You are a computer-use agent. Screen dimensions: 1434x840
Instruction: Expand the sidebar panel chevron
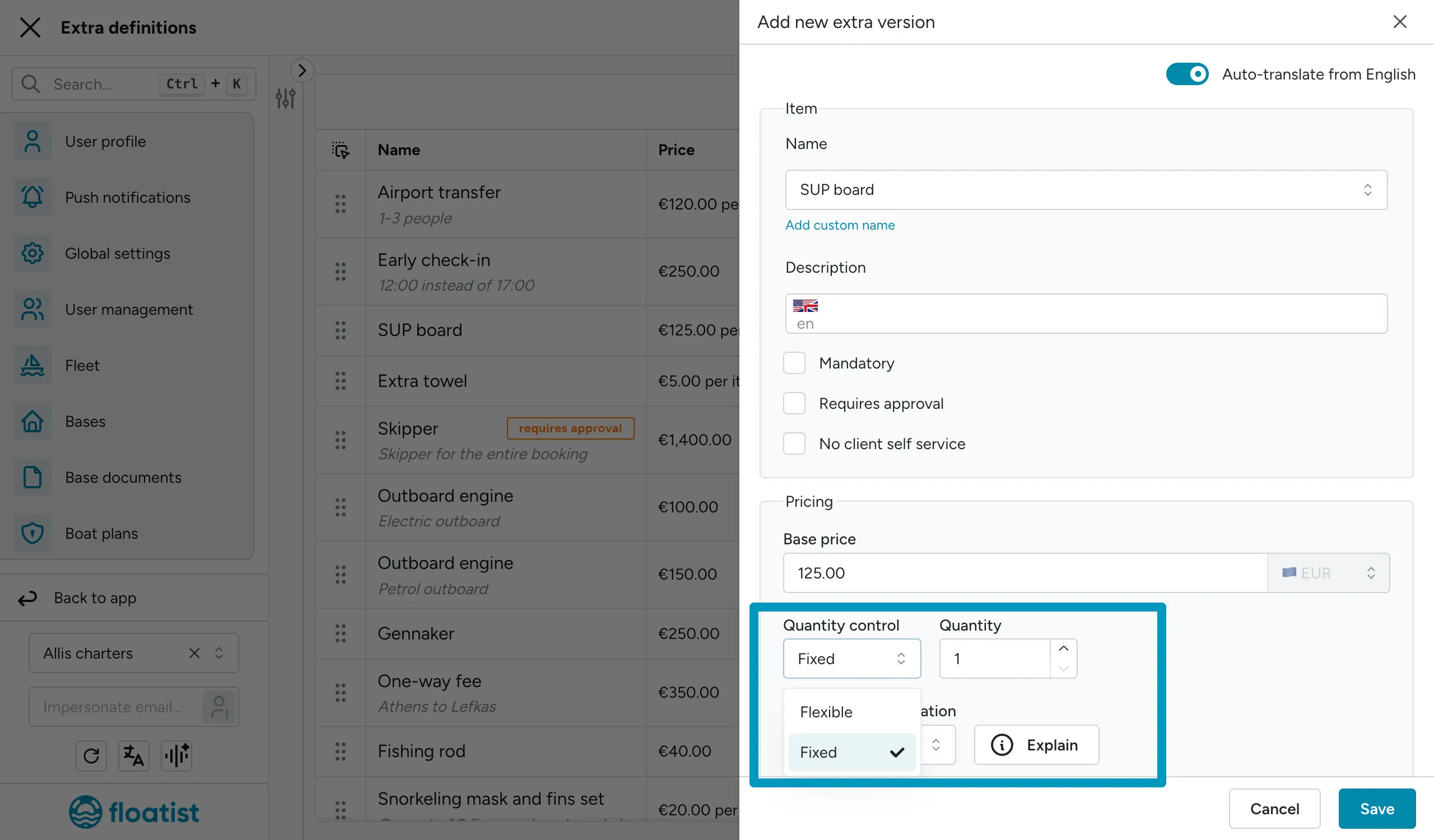302,71
